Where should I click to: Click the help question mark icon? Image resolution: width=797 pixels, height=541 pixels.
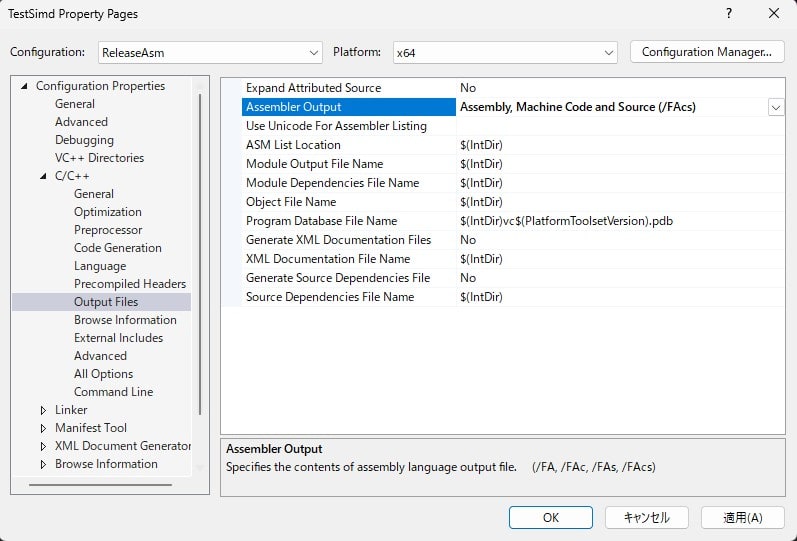pos(728,14)
